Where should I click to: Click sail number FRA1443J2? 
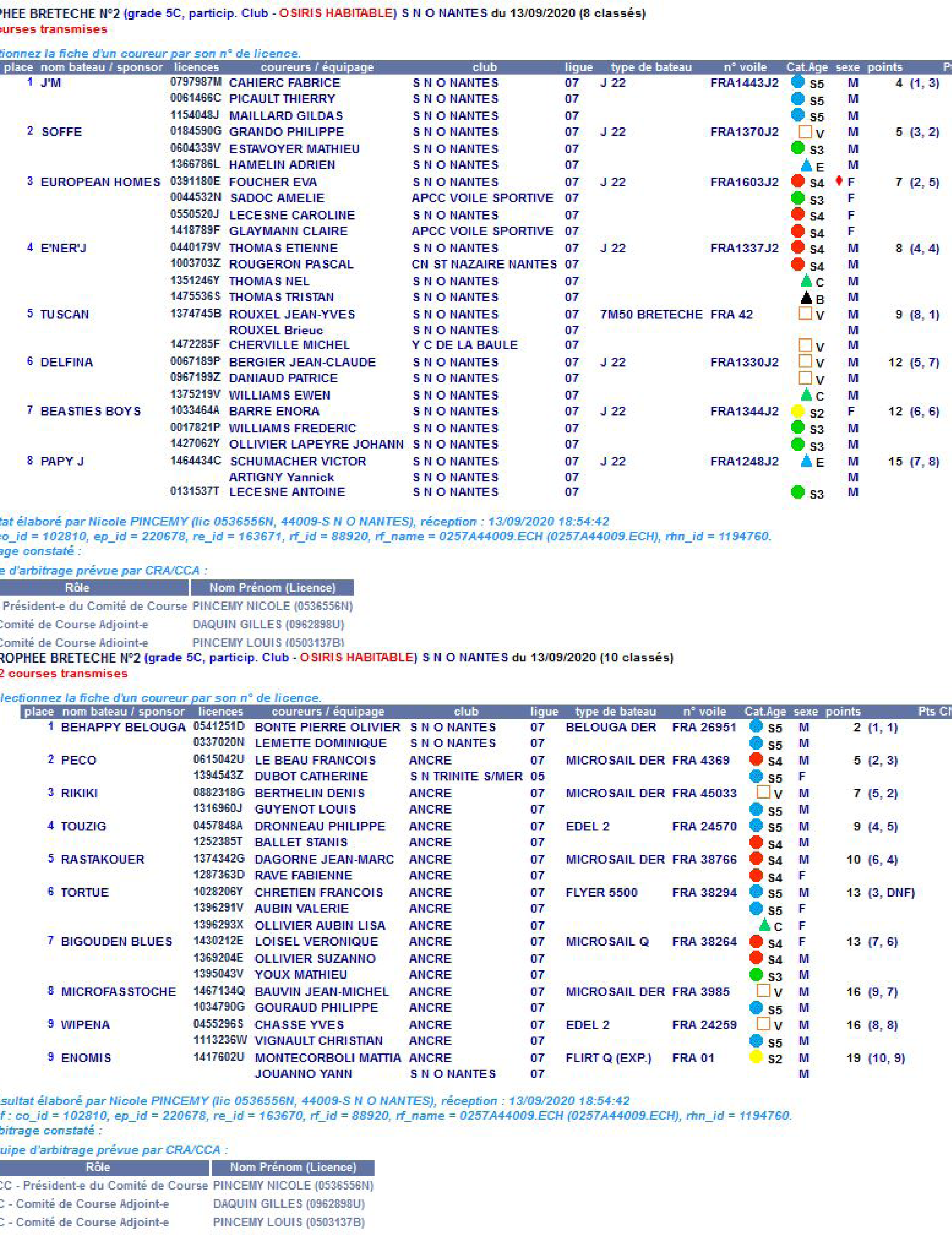click(745, 83)
